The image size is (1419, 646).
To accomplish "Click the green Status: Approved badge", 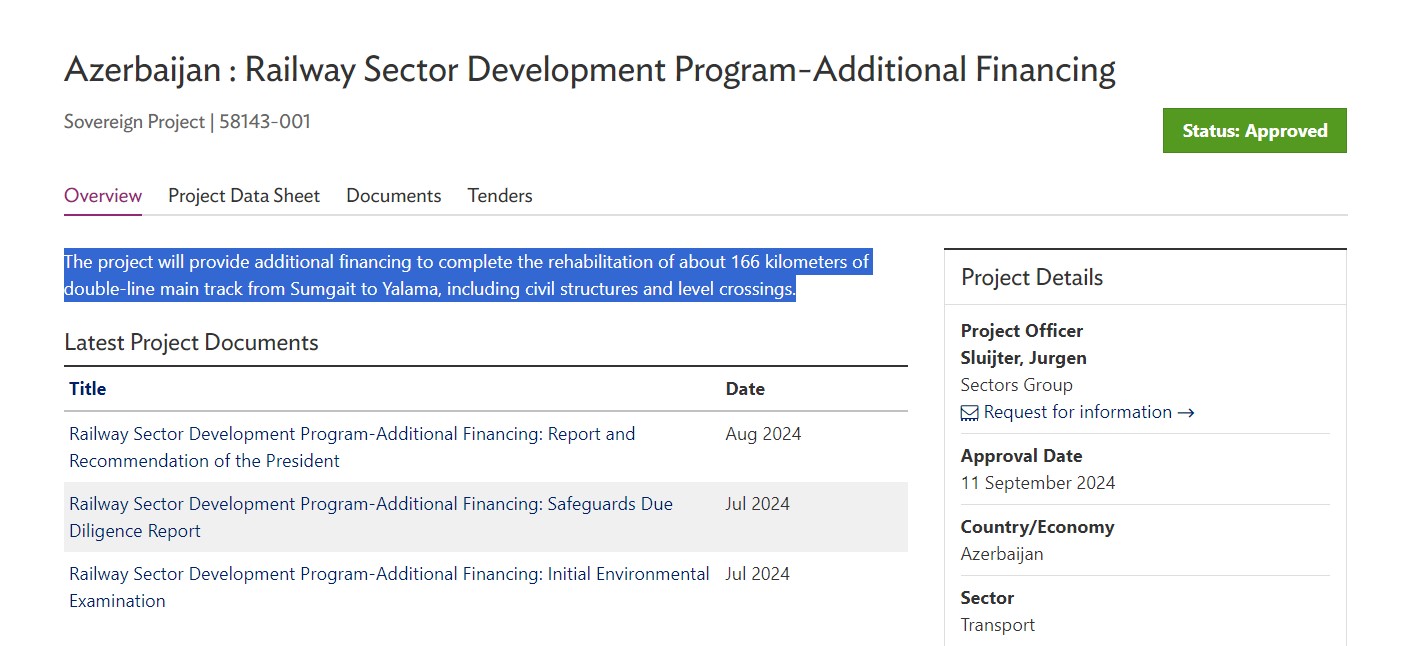I will [x=1254, y=131].
